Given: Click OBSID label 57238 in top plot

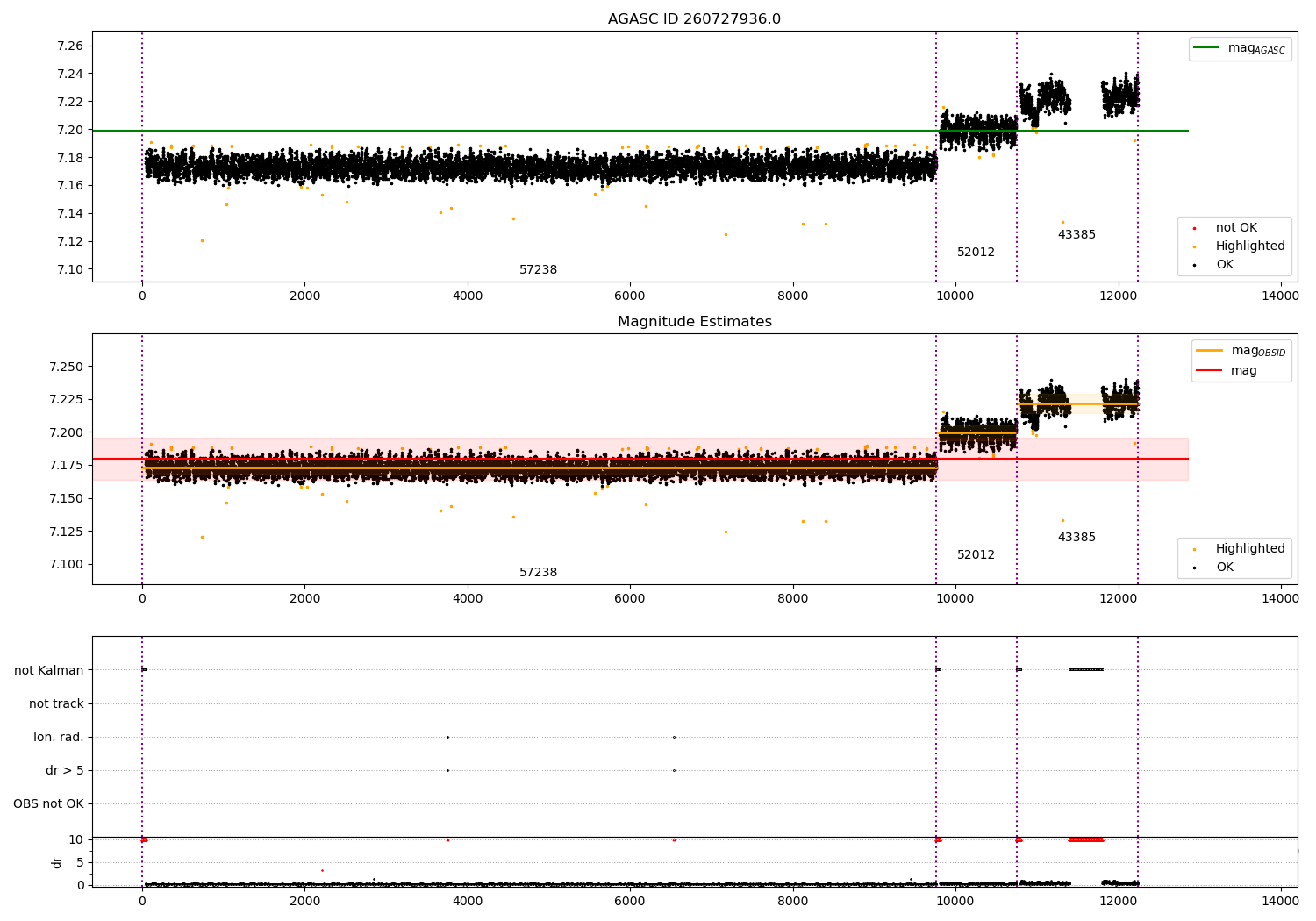Looking at the screenshot, I should click(538, 270).
